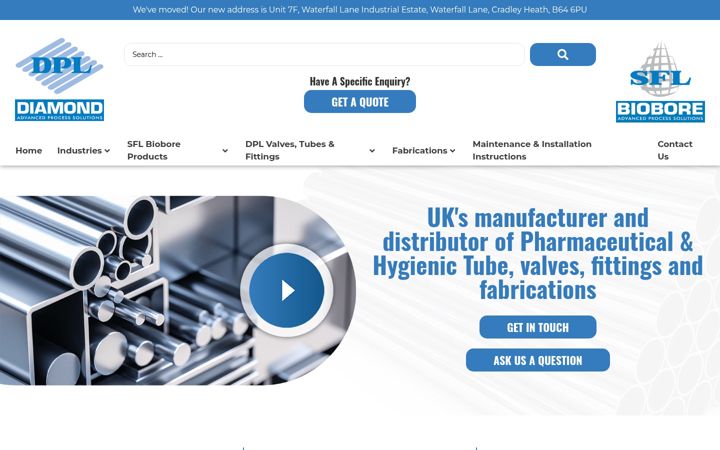
Task: Click the Ask Us A Question button
Action: [538, 360]
